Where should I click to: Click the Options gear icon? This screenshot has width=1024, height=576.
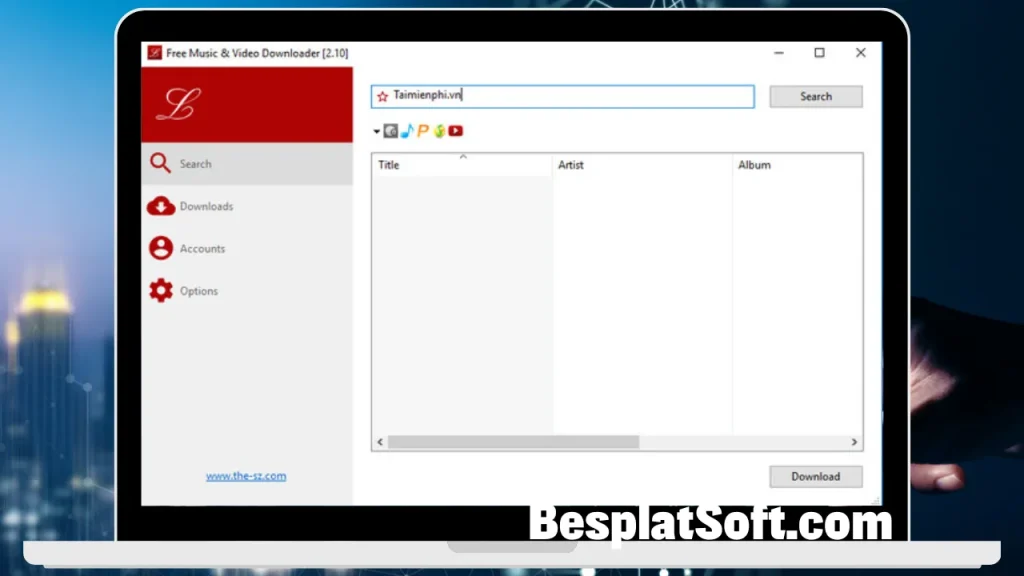pyautogui.click(x=160, y=291)
